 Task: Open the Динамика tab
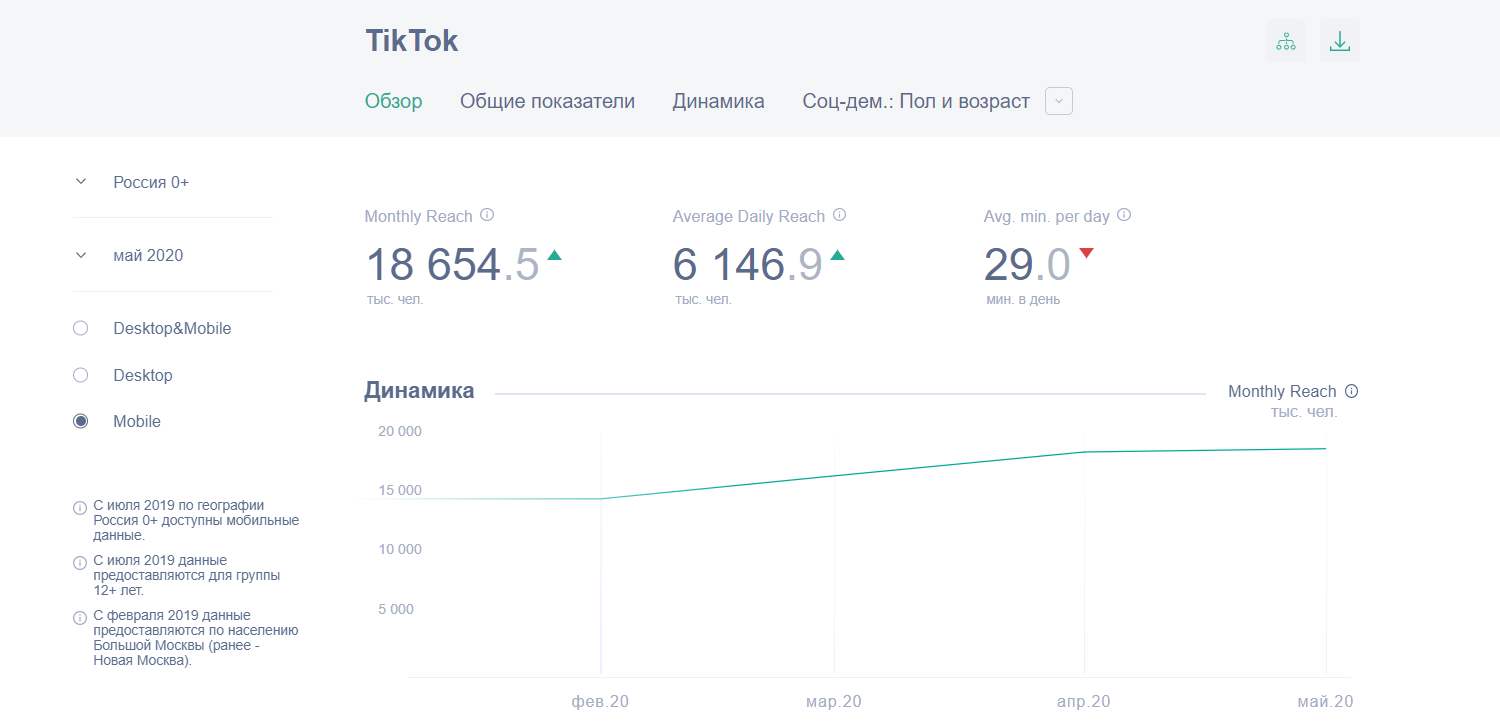coord(718,101)
